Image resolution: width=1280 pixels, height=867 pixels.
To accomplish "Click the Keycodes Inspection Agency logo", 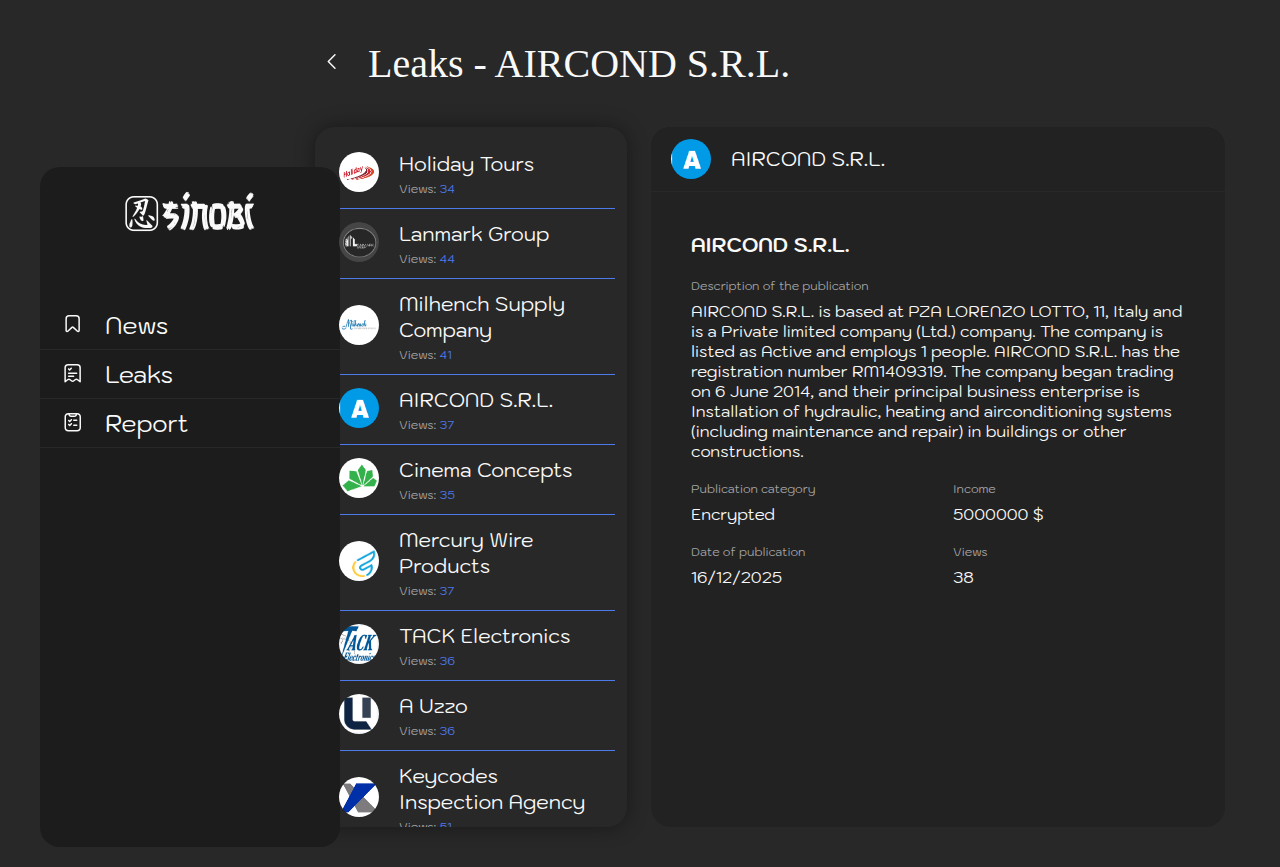I will [359, 797].
